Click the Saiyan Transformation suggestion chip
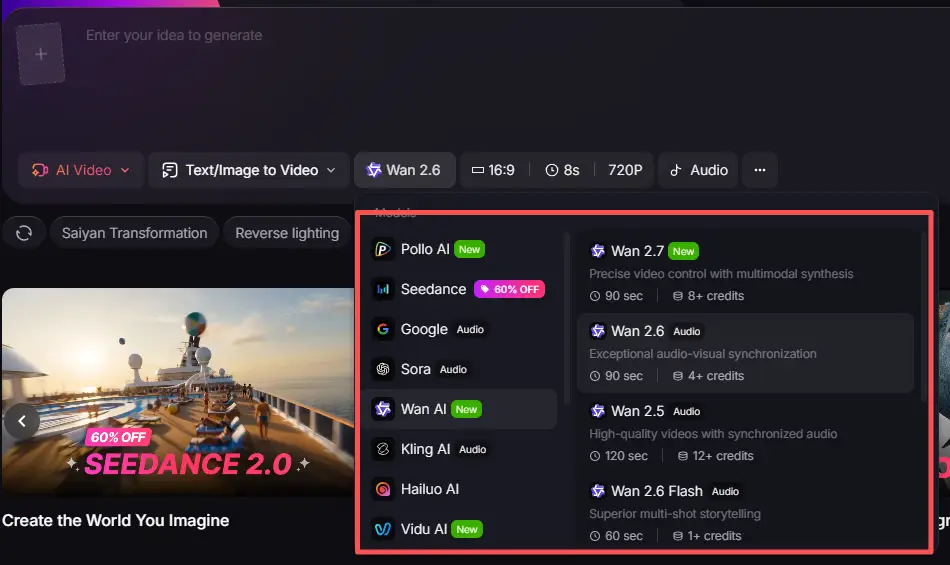Viewport: 950px width, 565px height. point(134,233)
